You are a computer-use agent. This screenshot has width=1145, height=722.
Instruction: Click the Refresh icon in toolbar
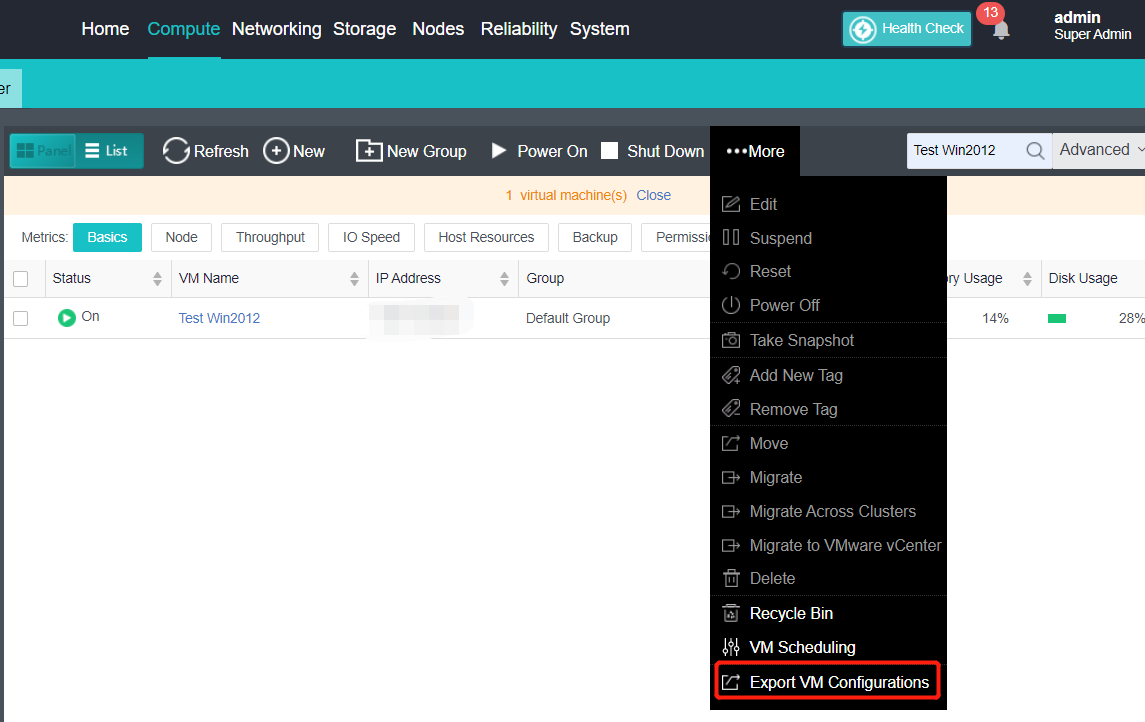pos(176,151)
